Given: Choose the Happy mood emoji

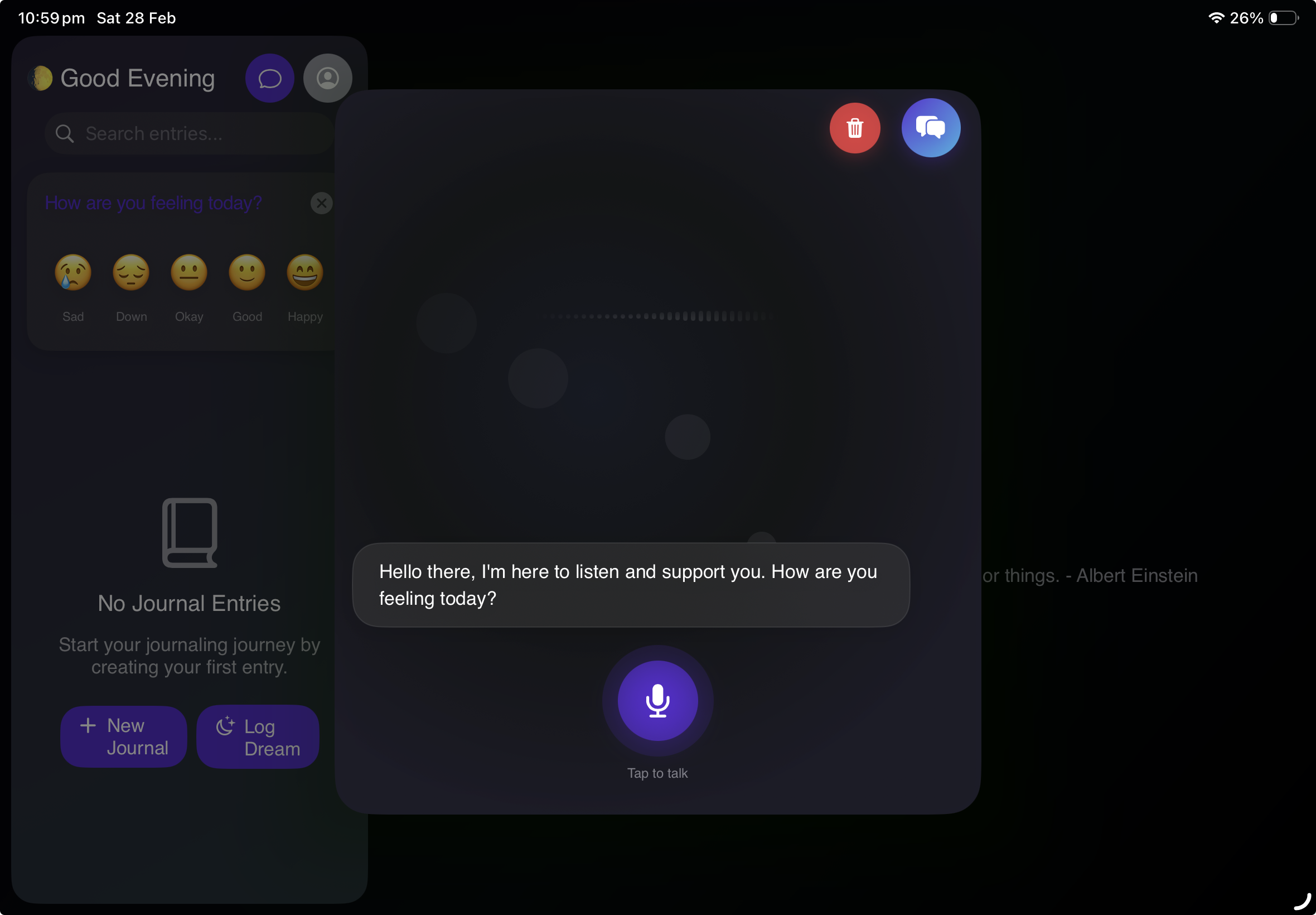Looking at the screenshot, I should pyautogui.click(x=305, y=272).
